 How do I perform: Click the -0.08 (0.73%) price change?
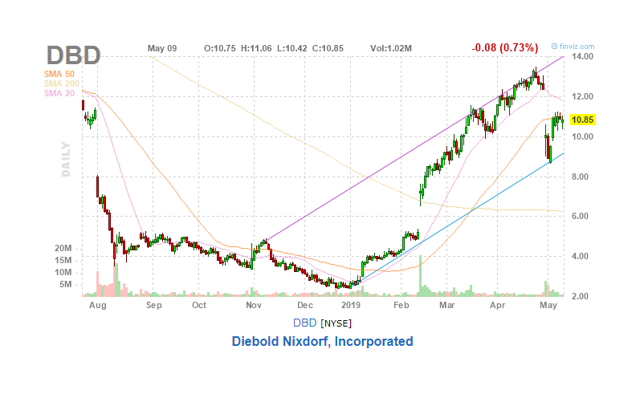click(x=505, y=48)
